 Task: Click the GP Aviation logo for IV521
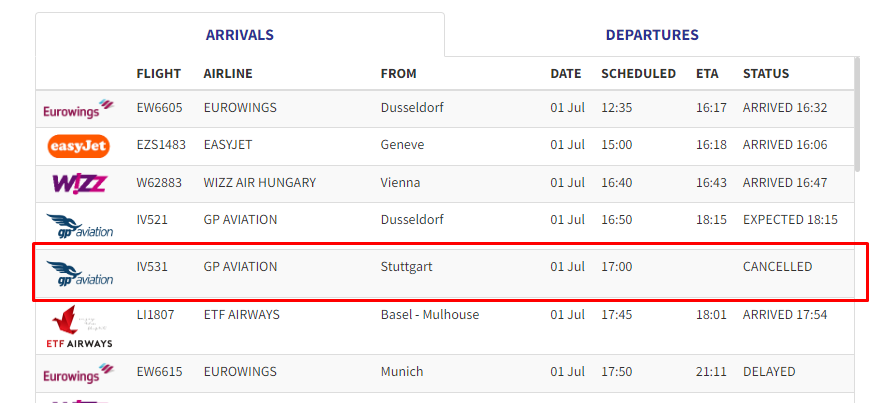(79, 225)
